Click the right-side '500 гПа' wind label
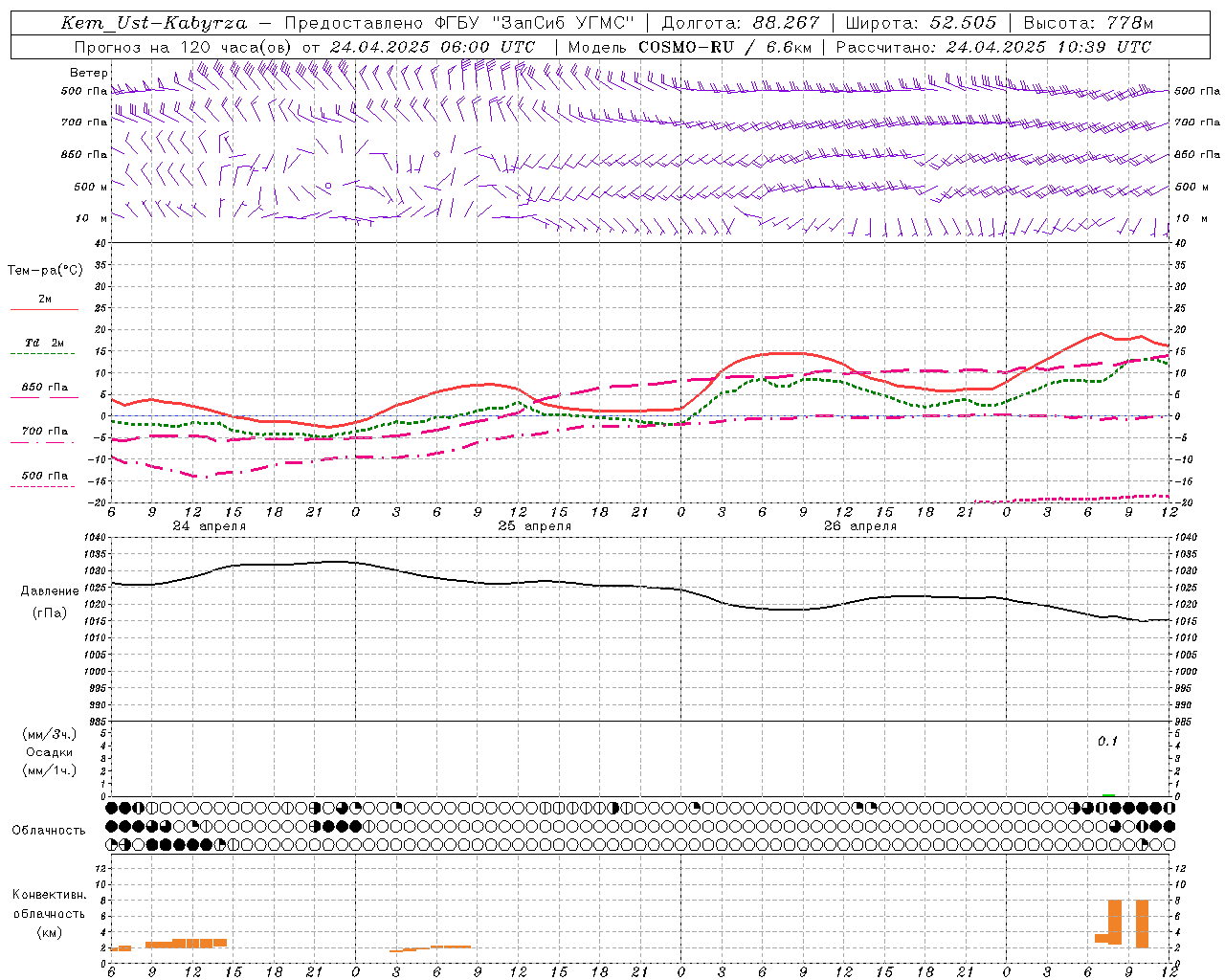Screen dimensions: 1225x980 tap(1197, 91)
